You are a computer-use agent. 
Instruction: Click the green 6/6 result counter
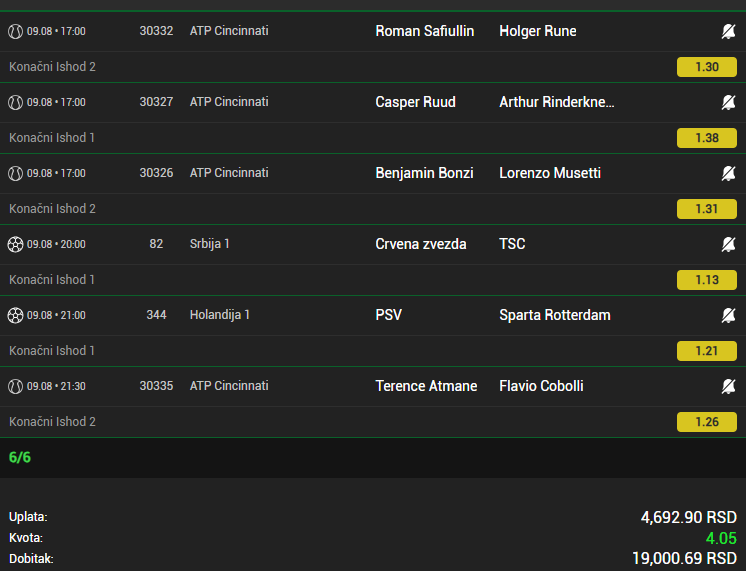coord(20,458)
